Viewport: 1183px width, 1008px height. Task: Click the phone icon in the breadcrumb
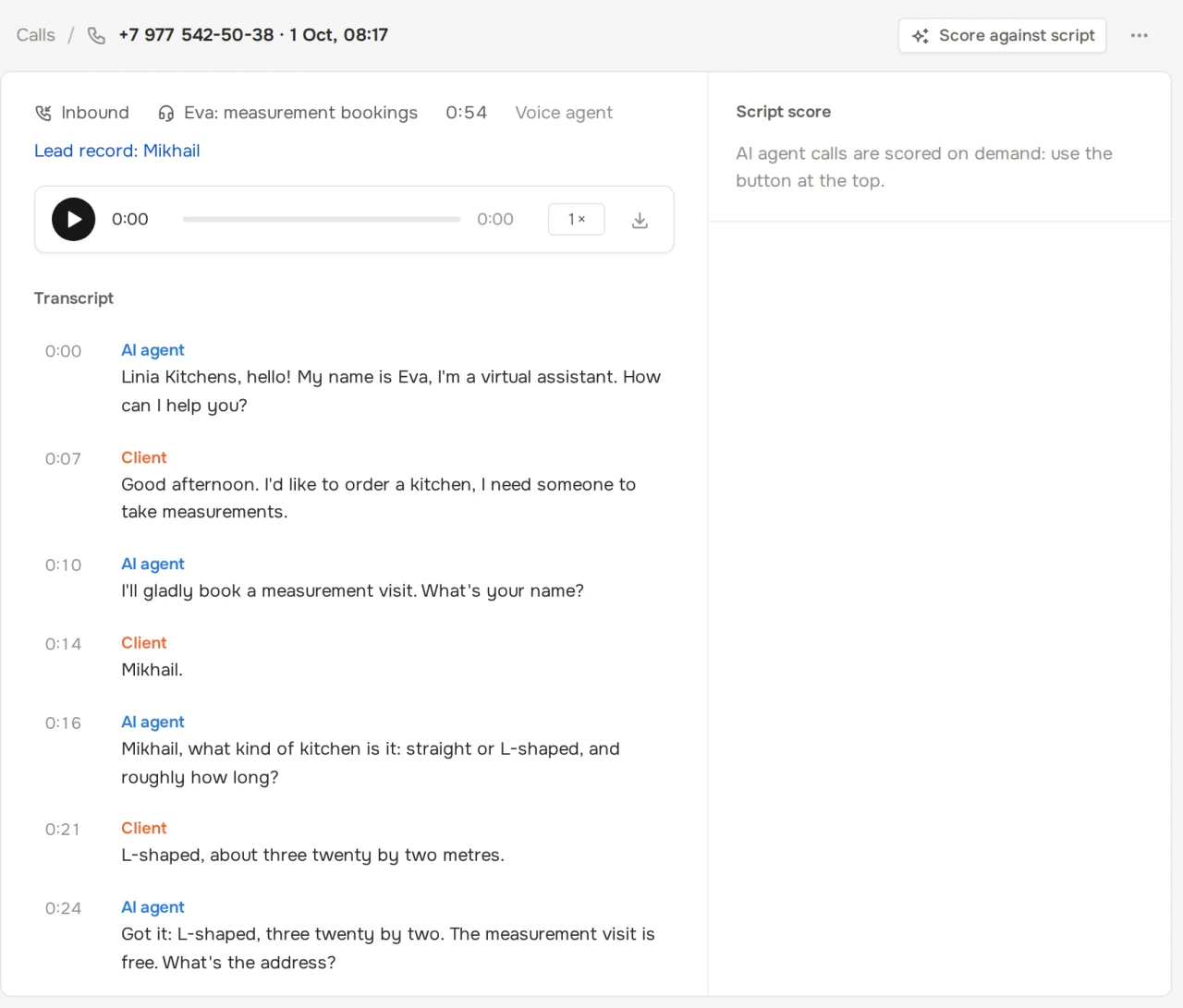(96, 35)
